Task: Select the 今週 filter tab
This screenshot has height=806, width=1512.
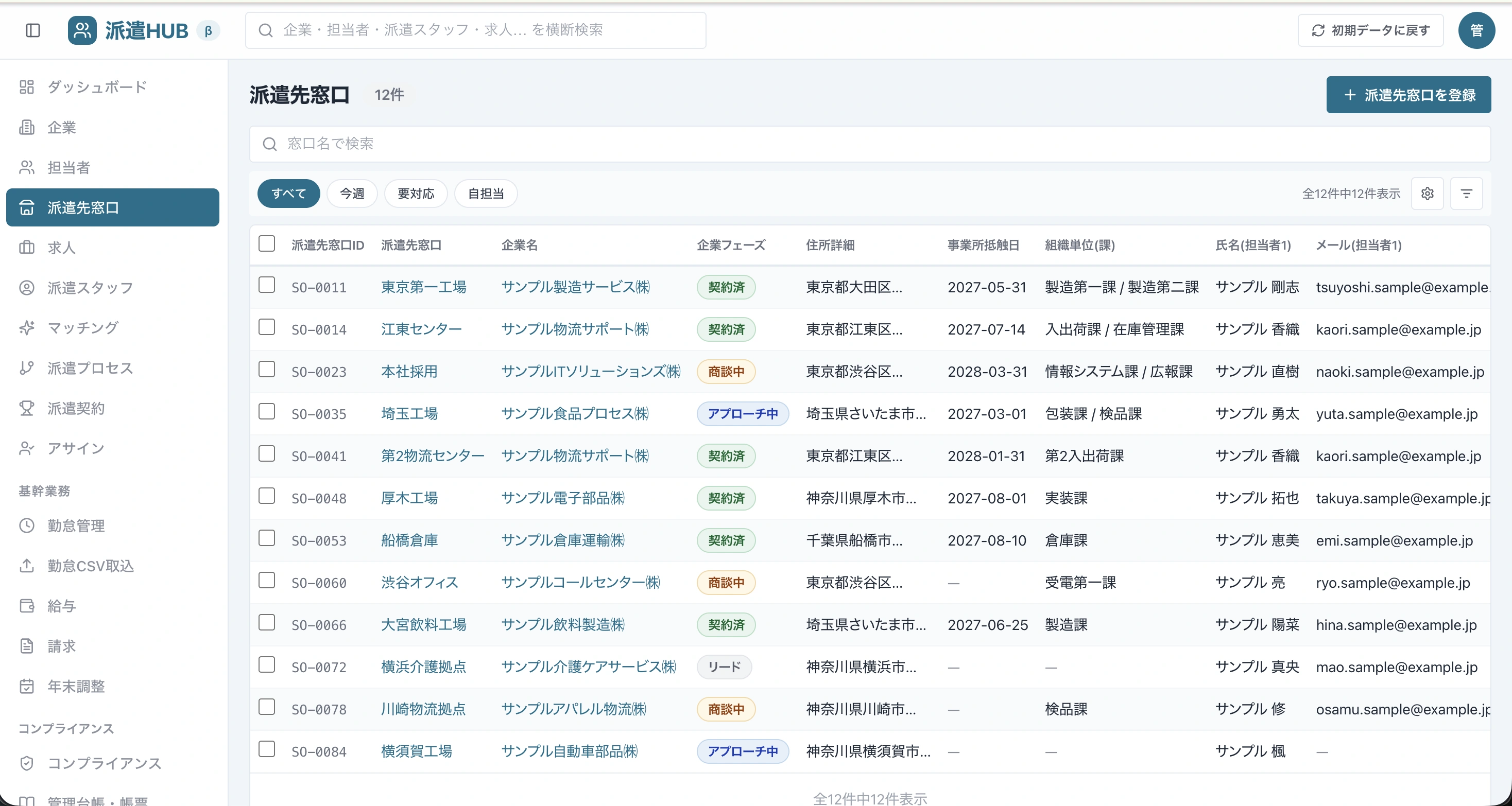Action: click(x=352, y=194)
